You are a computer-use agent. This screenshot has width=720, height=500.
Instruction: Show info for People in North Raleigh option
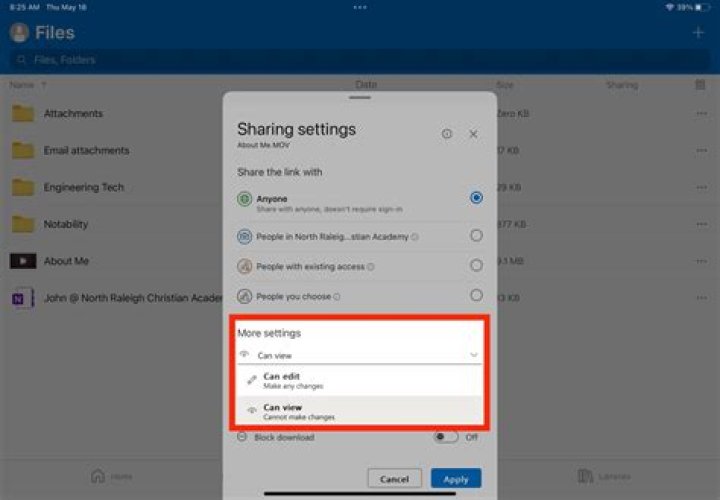[415, 237]
